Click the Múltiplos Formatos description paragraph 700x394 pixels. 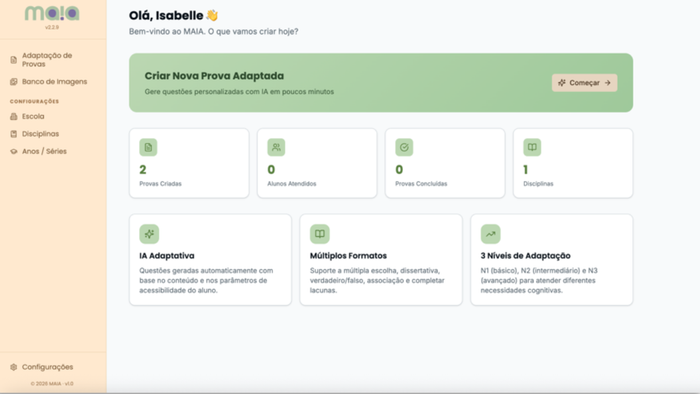click(x=377, y=281)
